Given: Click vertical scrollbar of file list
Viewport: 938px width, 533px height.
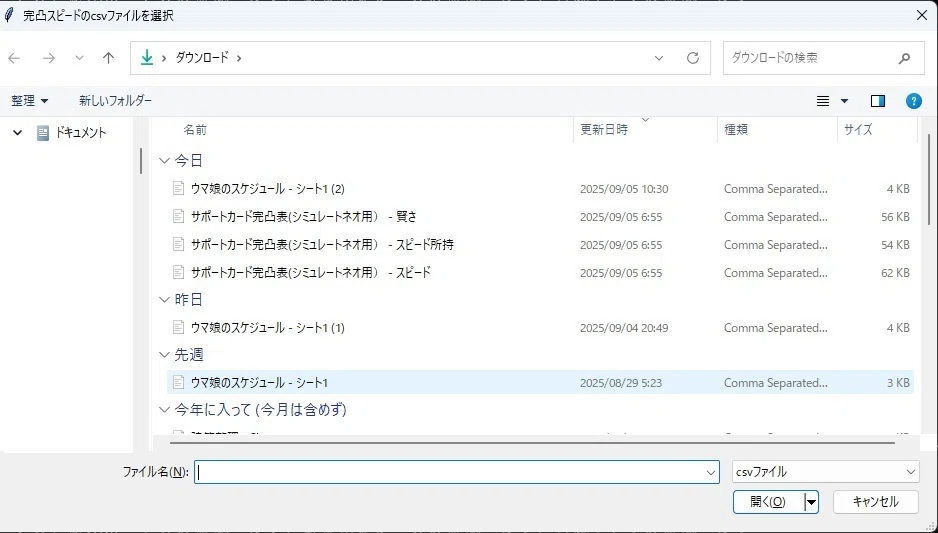Looking at the screenshot, I should point(929,179).
